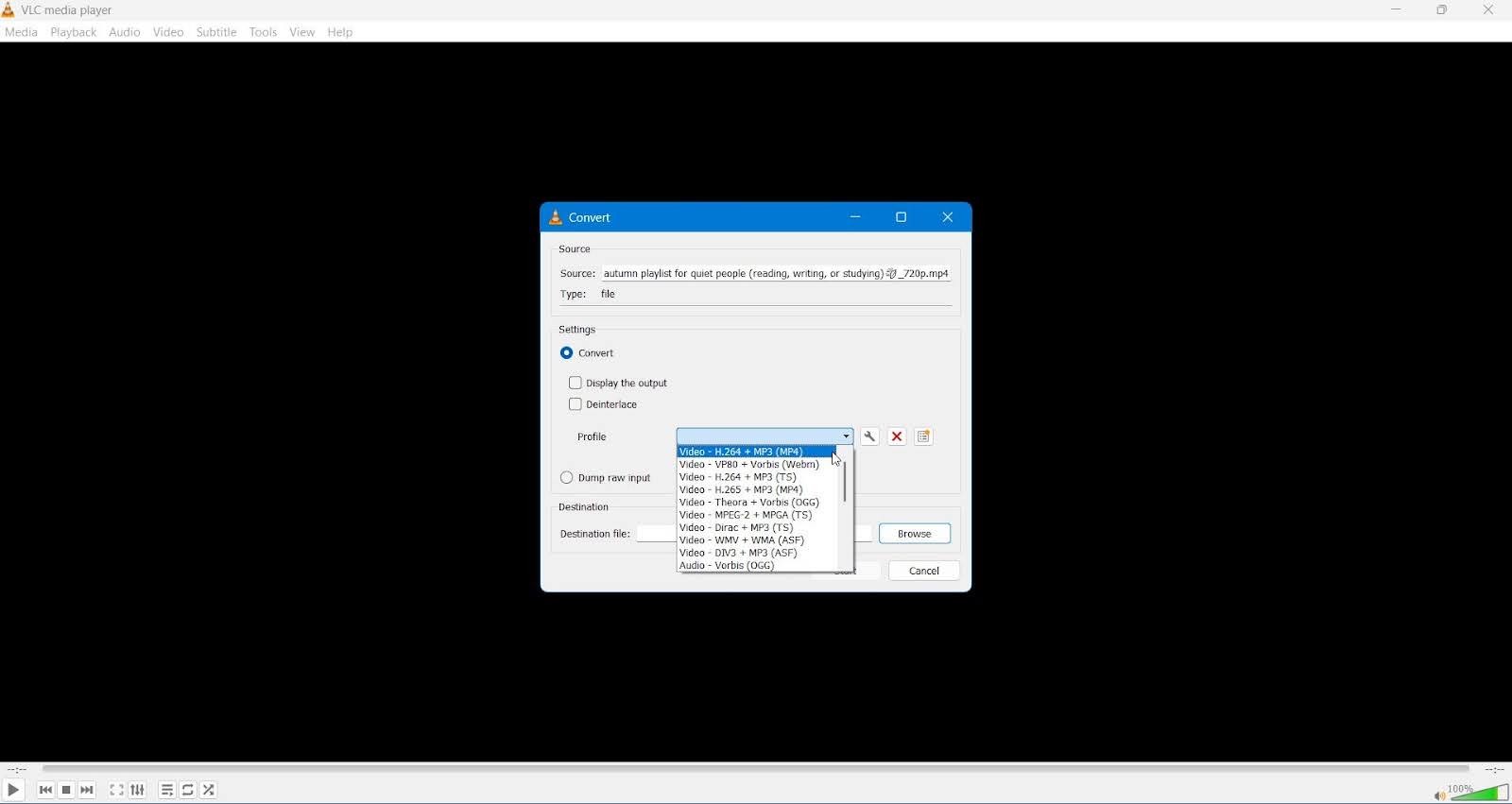Skip to next media track
This screenshot has width=1512, height=804.
pos(88,791)
